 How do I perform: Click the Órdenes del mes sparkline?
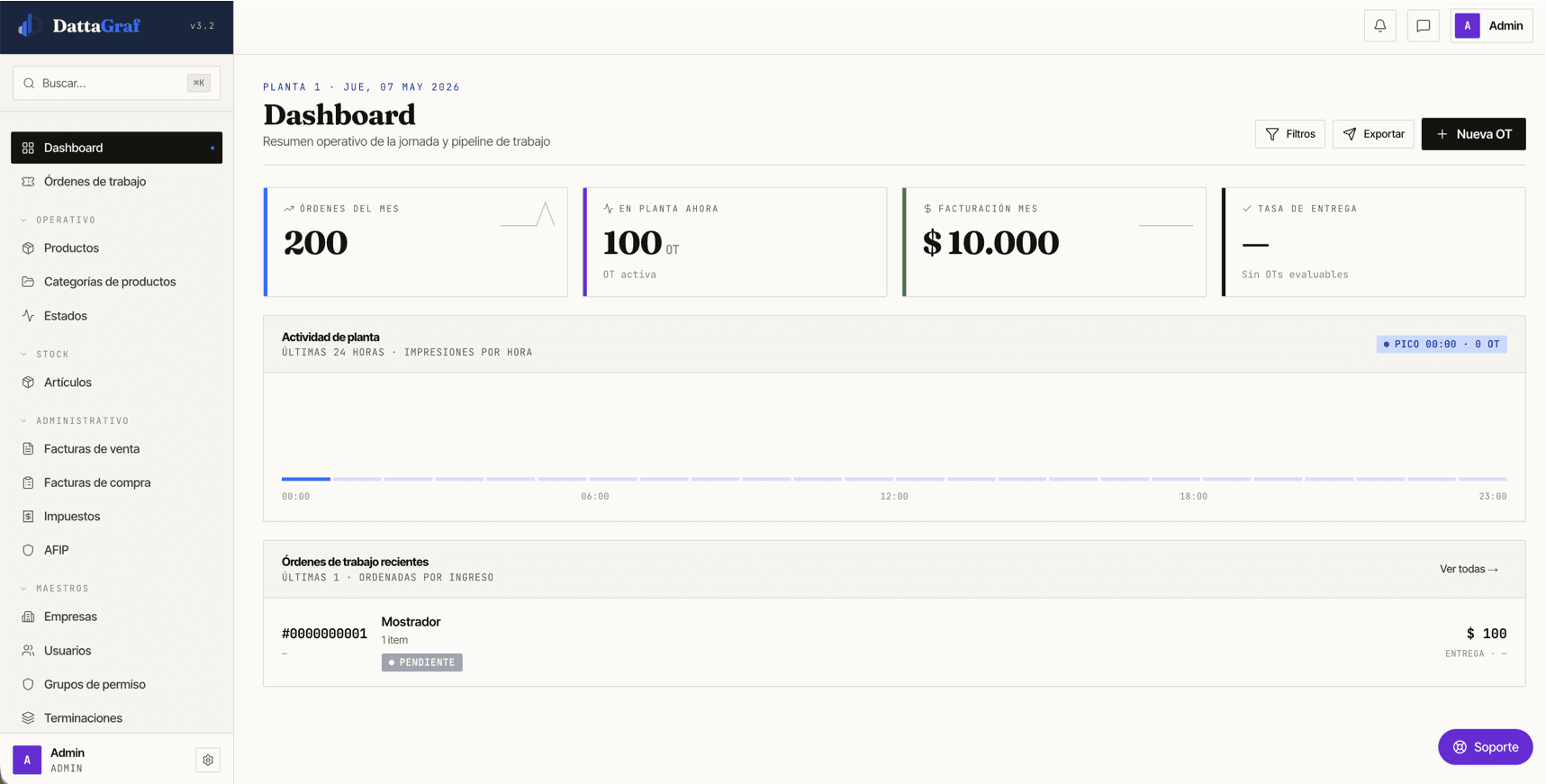[x=528, y=214]
